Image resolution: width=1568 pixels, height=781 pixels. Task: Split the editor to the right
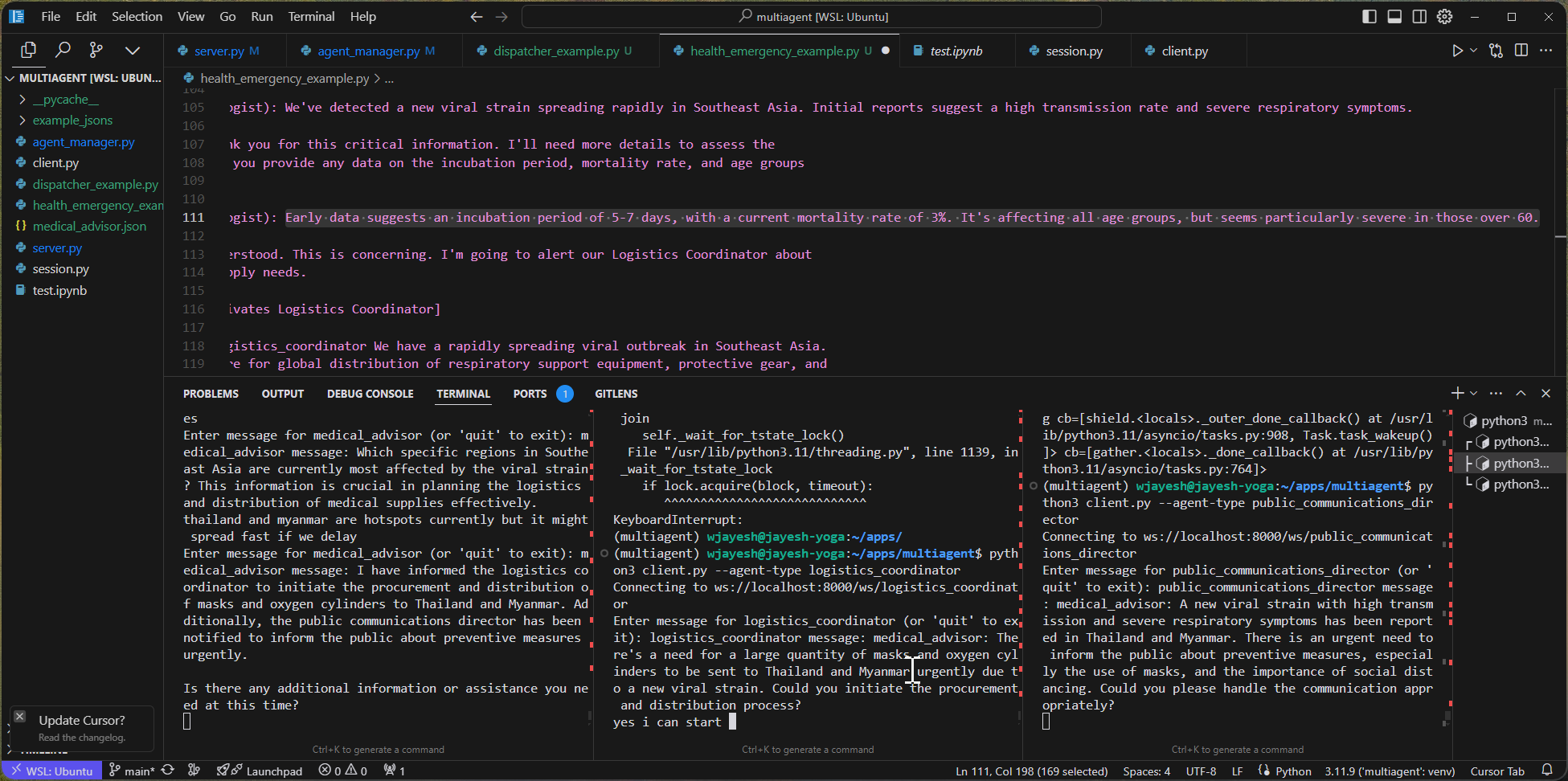coord(1521,51)
